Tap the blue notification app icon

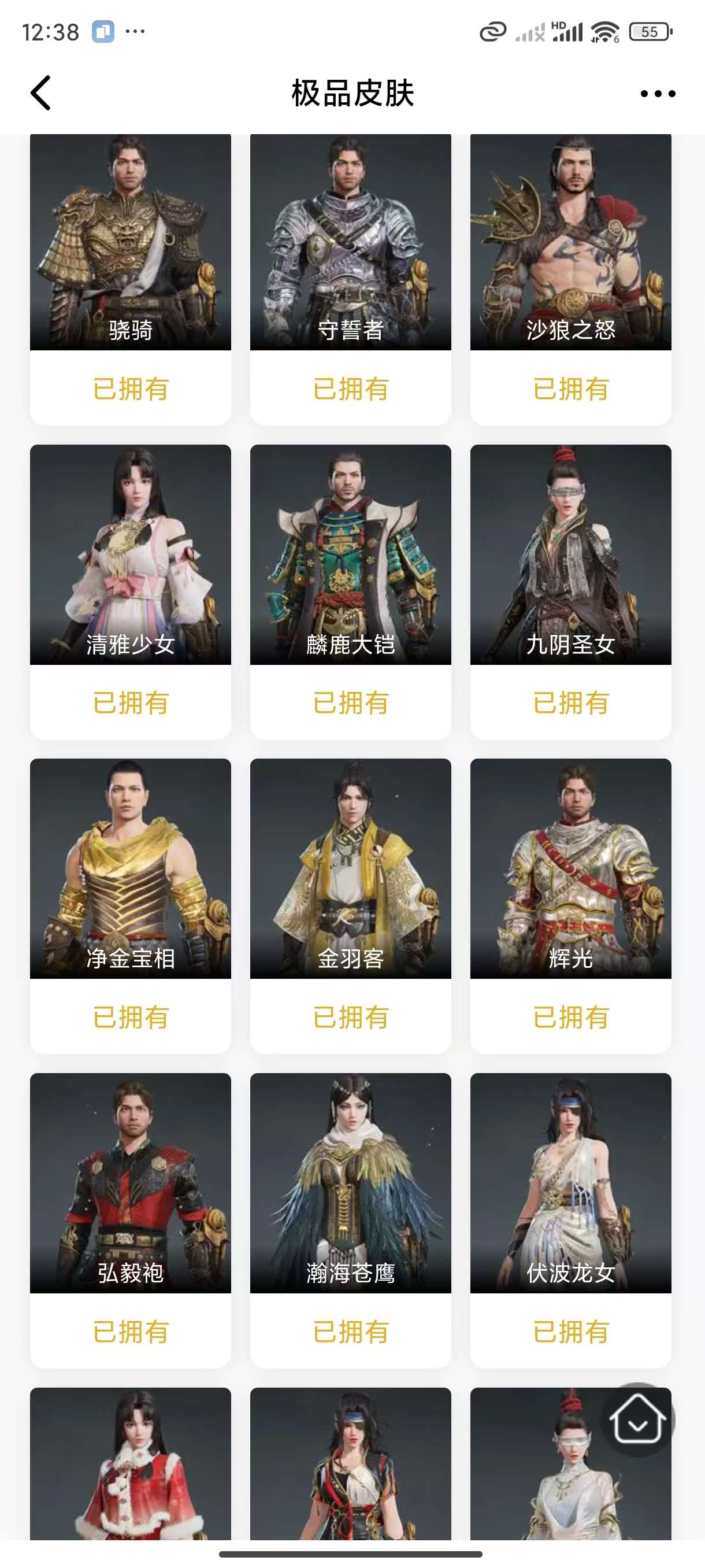(103, 32)
